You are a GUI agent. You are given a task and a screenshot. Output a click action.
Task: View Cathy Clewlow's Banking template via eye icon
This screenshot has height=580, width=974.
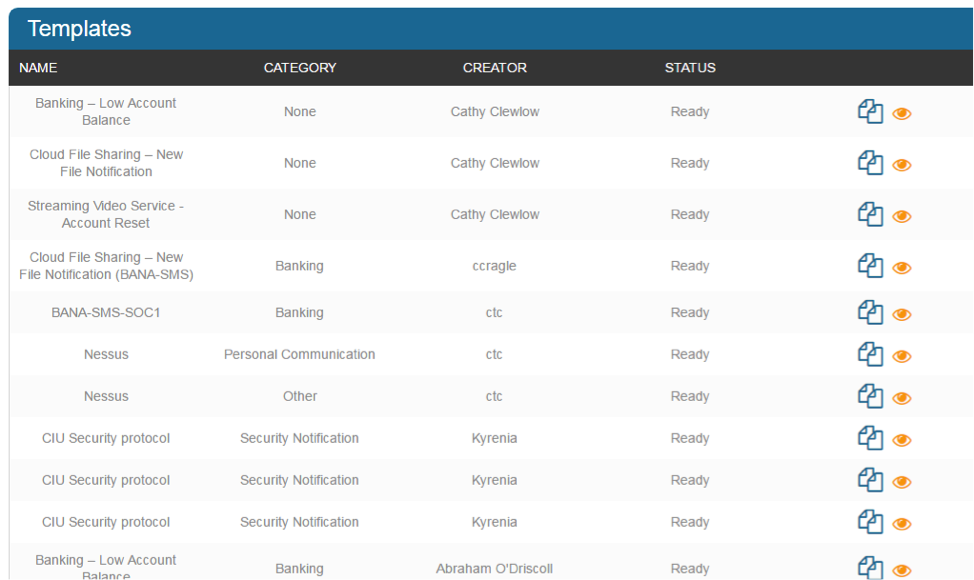pyautogui.click(x=902, y=113)
